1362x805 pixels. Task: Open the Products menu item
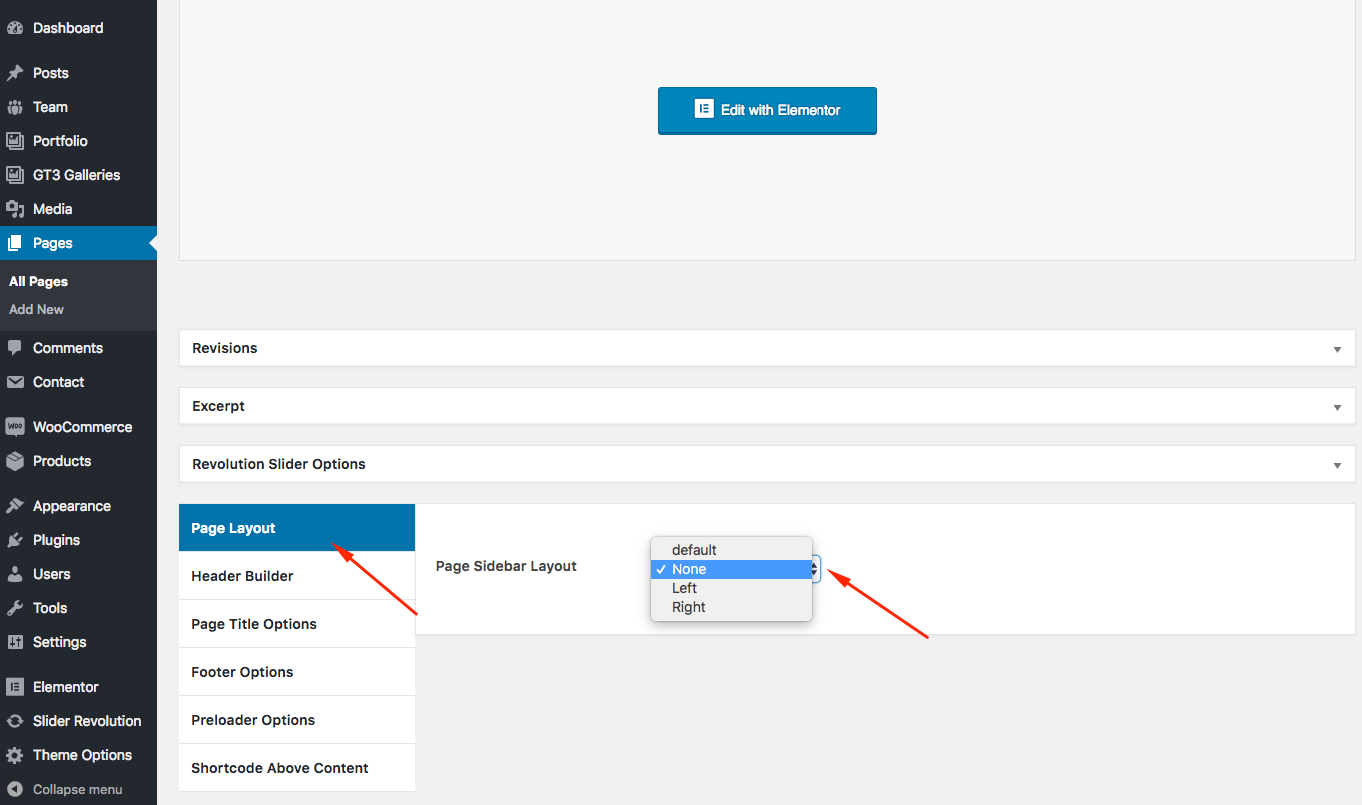78,461
